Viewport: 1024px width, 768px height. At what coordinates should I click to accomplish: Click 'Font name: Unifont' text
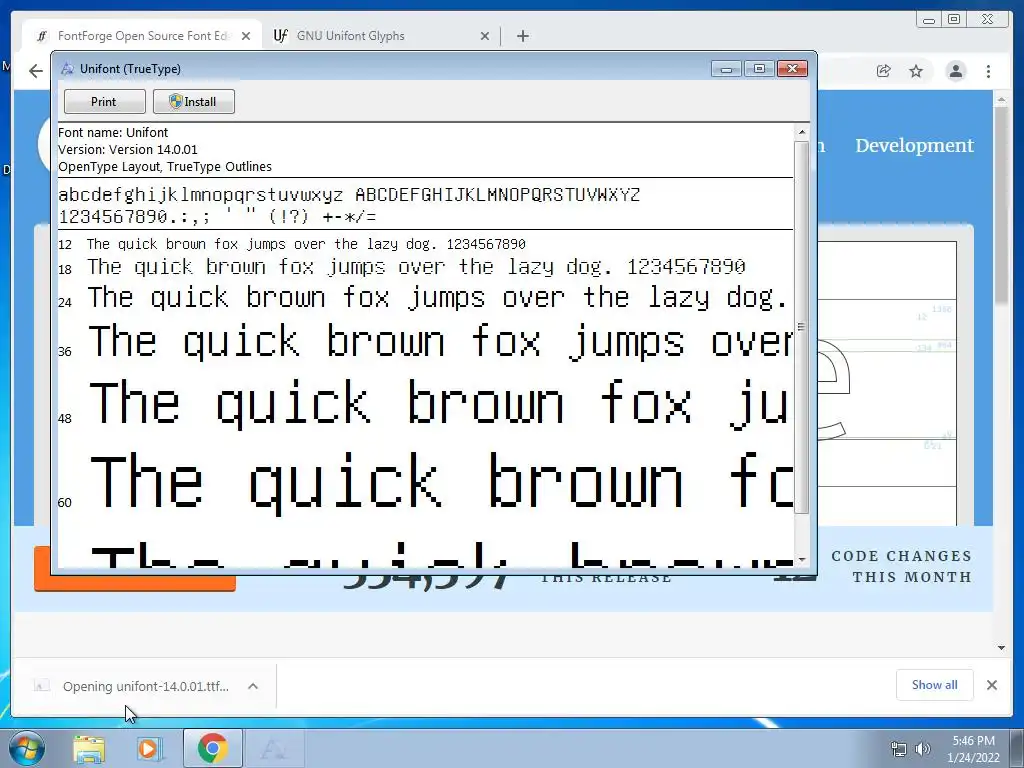click(113, 133)
